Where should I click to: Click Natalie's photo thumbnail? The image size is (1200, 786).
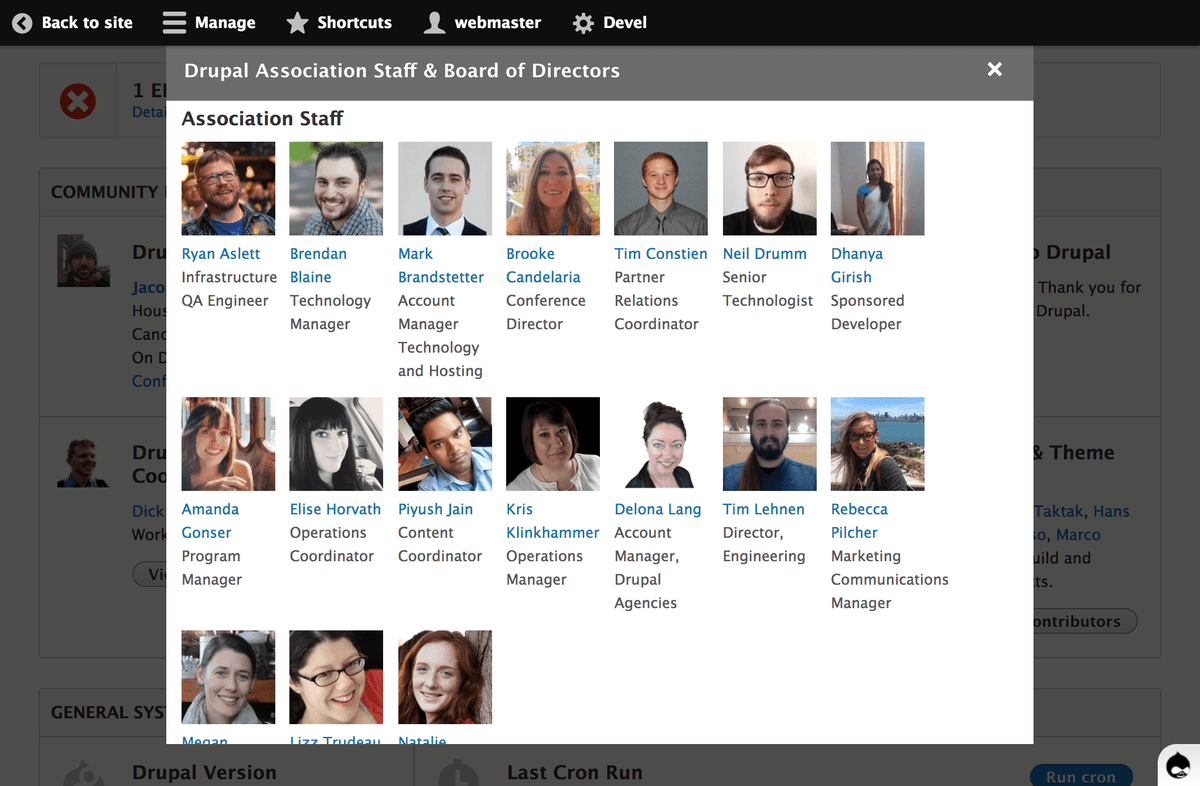[445, 677]
